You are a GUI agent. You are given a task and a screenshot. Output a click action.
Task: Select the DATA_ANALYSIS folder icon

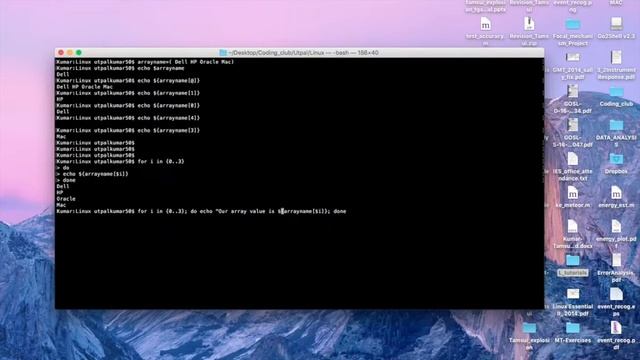click(616, 126)
